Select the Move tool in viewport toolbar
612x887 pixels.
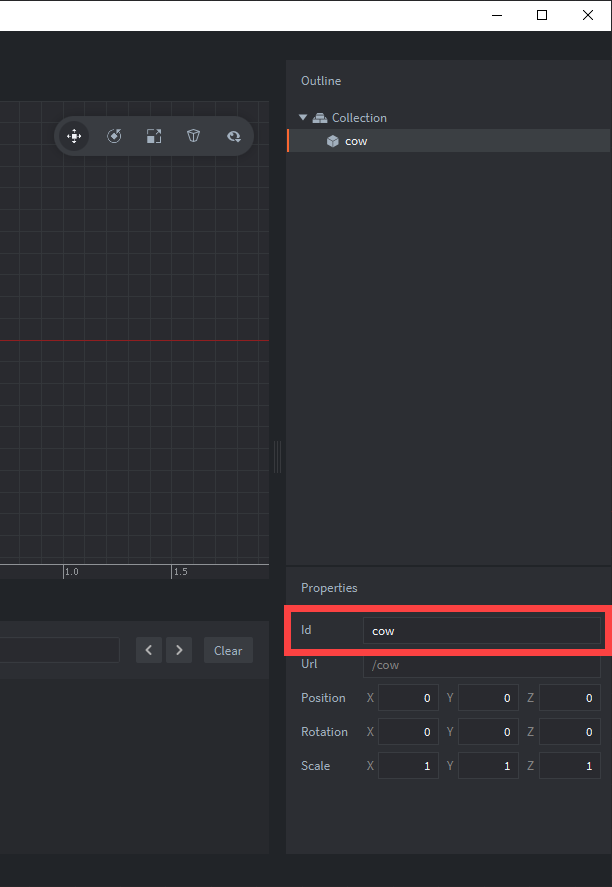[74, 136]
